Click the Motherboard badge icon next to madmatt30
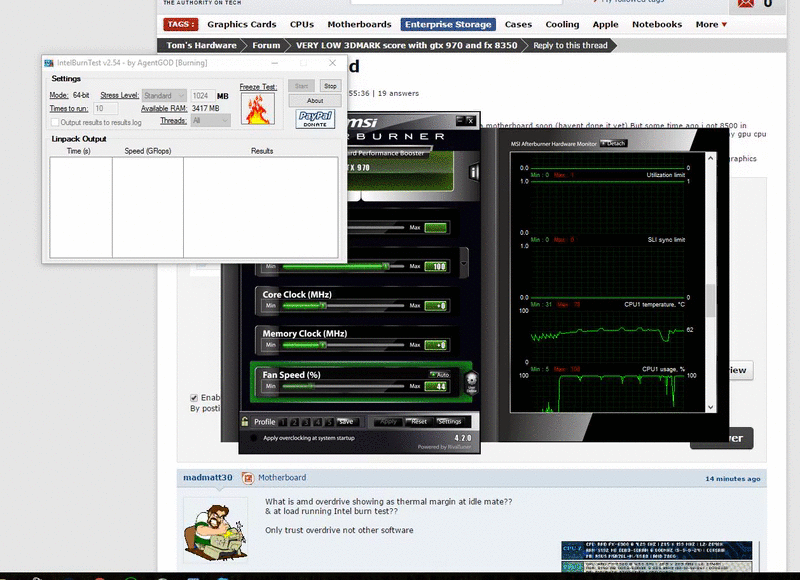This screenshot has height=580, width=800. (248, 478)
